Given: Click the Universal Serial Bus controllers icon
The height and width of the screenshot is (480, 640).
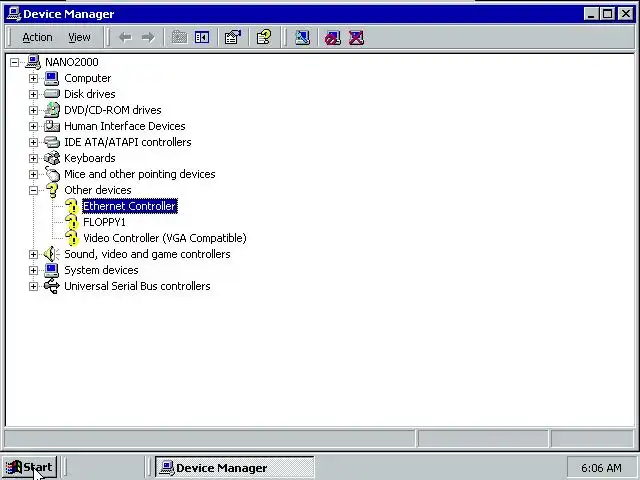Looking at the screenshot, I should pyautogui.click(x=52, y=286).
